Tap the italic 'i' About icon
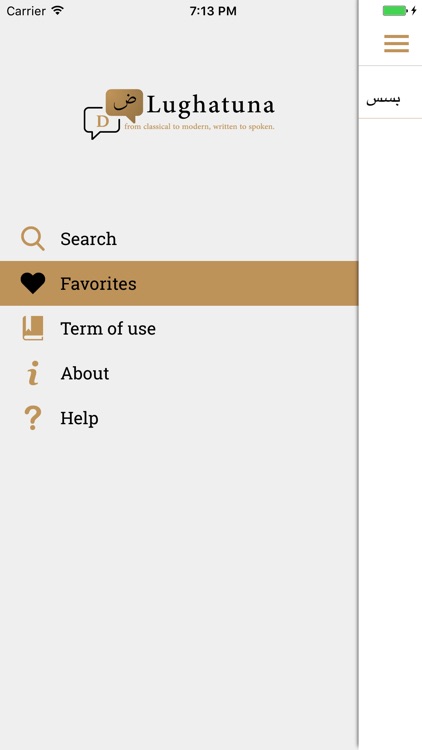 point(33,373)
